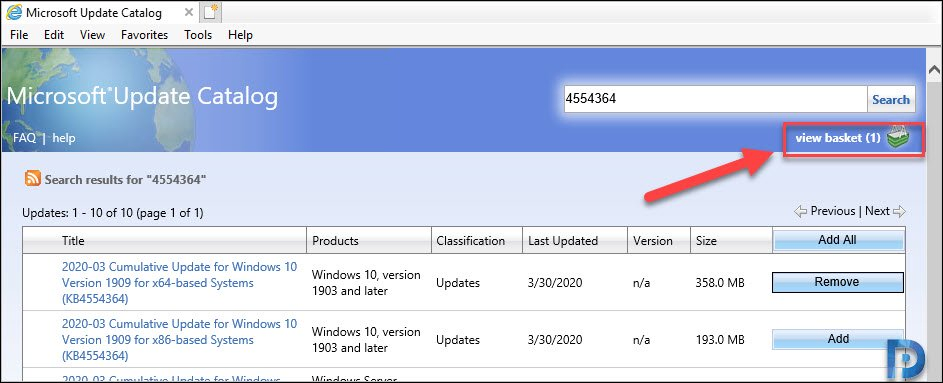The width and height of the screenshot is (943, 383).
Task: Sort by Size column header
Action: 707,241
